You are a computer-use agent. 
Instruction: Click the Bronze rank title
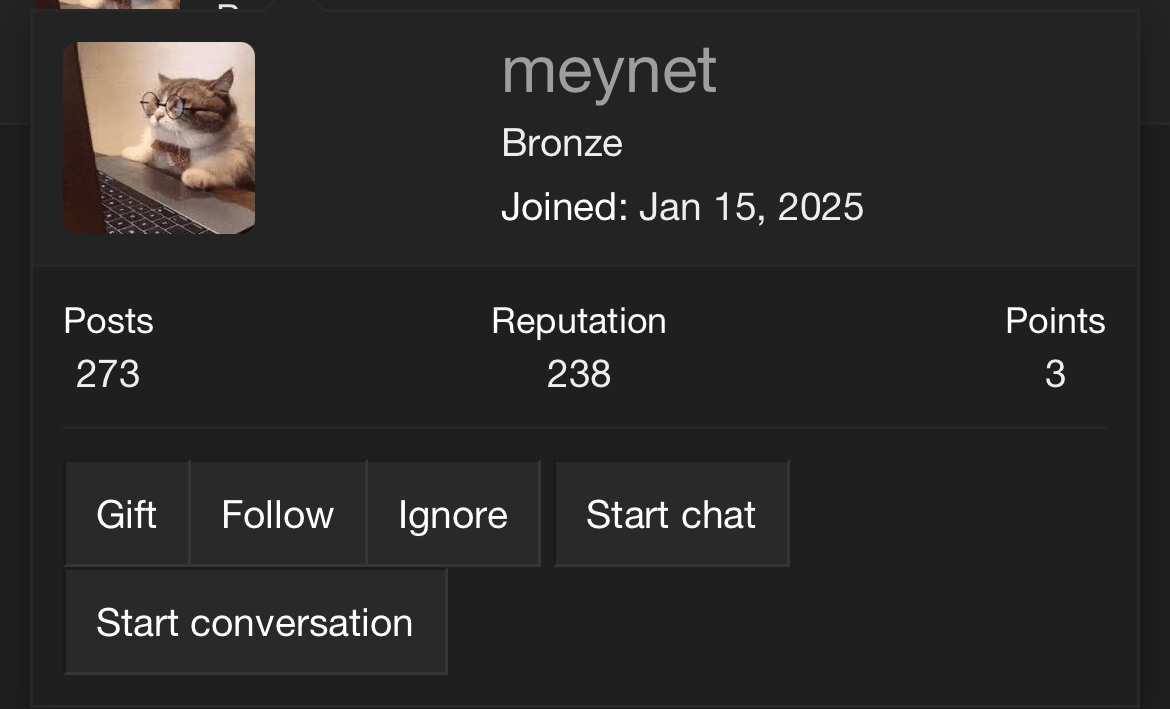tap(562, 143)
